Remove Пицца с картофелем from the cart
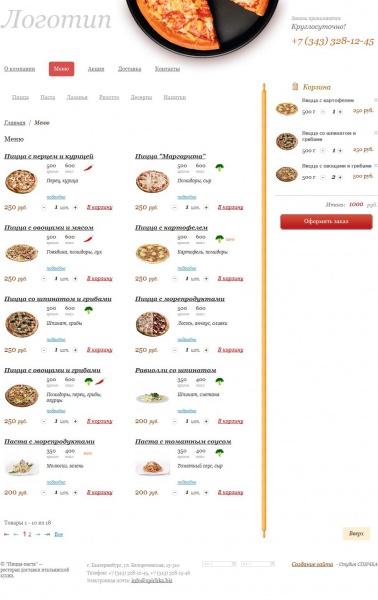 tap(375, 100)
